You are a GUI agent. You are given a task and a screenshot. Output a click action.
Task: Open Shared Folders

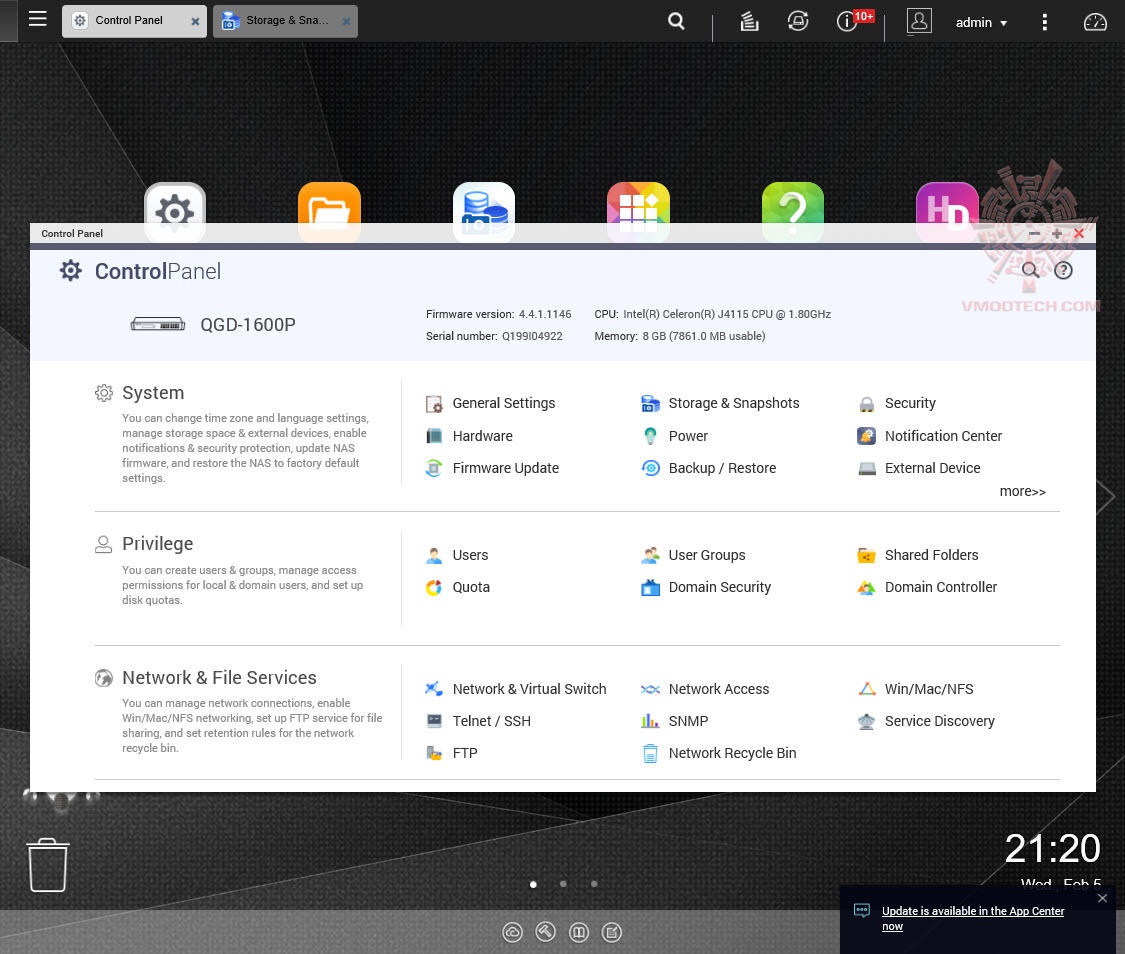(x=918, y=555)
